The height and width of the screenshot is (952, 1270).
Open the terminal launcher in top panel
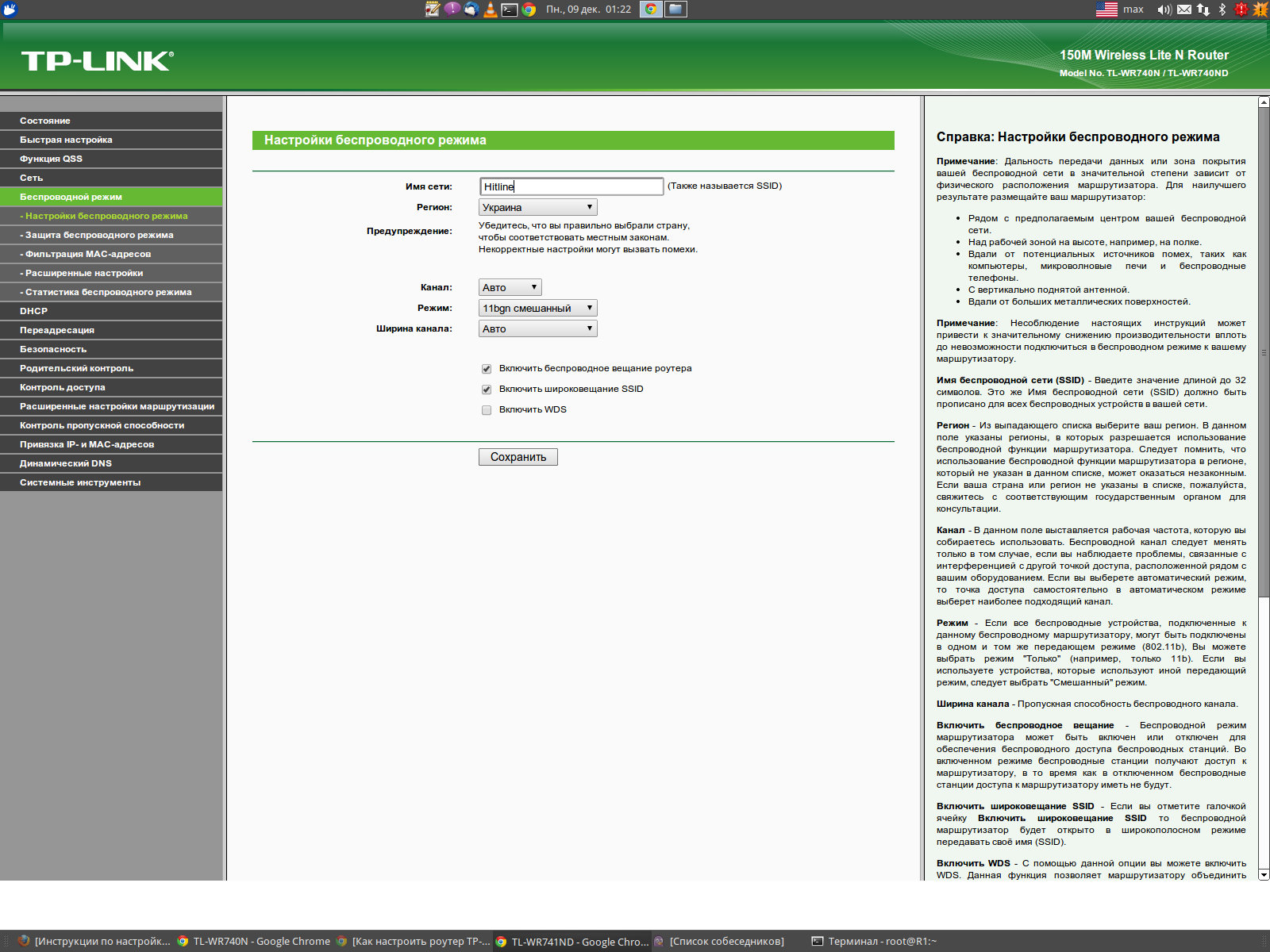[x=510, y=10]
